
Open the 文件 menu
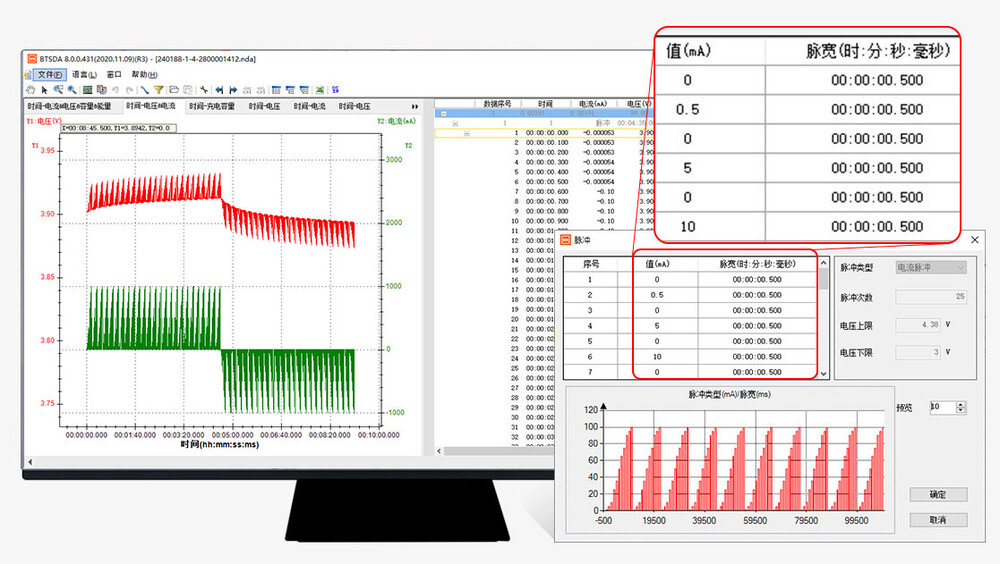click(48, 75)
